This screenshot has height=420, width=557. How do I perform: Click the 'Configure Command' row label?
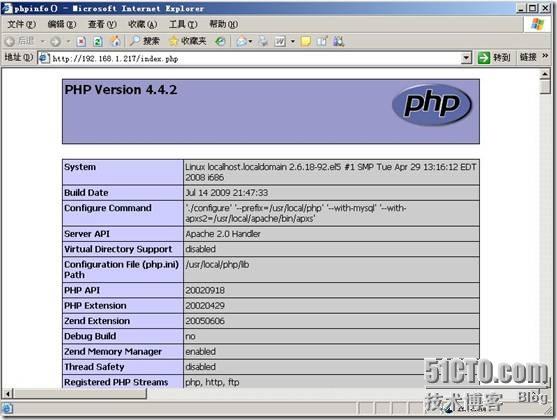[x=108, y=208]
